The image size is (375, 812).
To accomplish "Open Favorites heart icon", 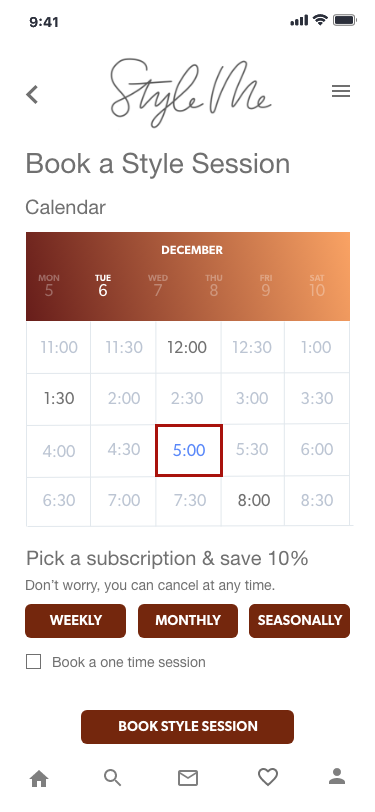I will pos(268,777).
